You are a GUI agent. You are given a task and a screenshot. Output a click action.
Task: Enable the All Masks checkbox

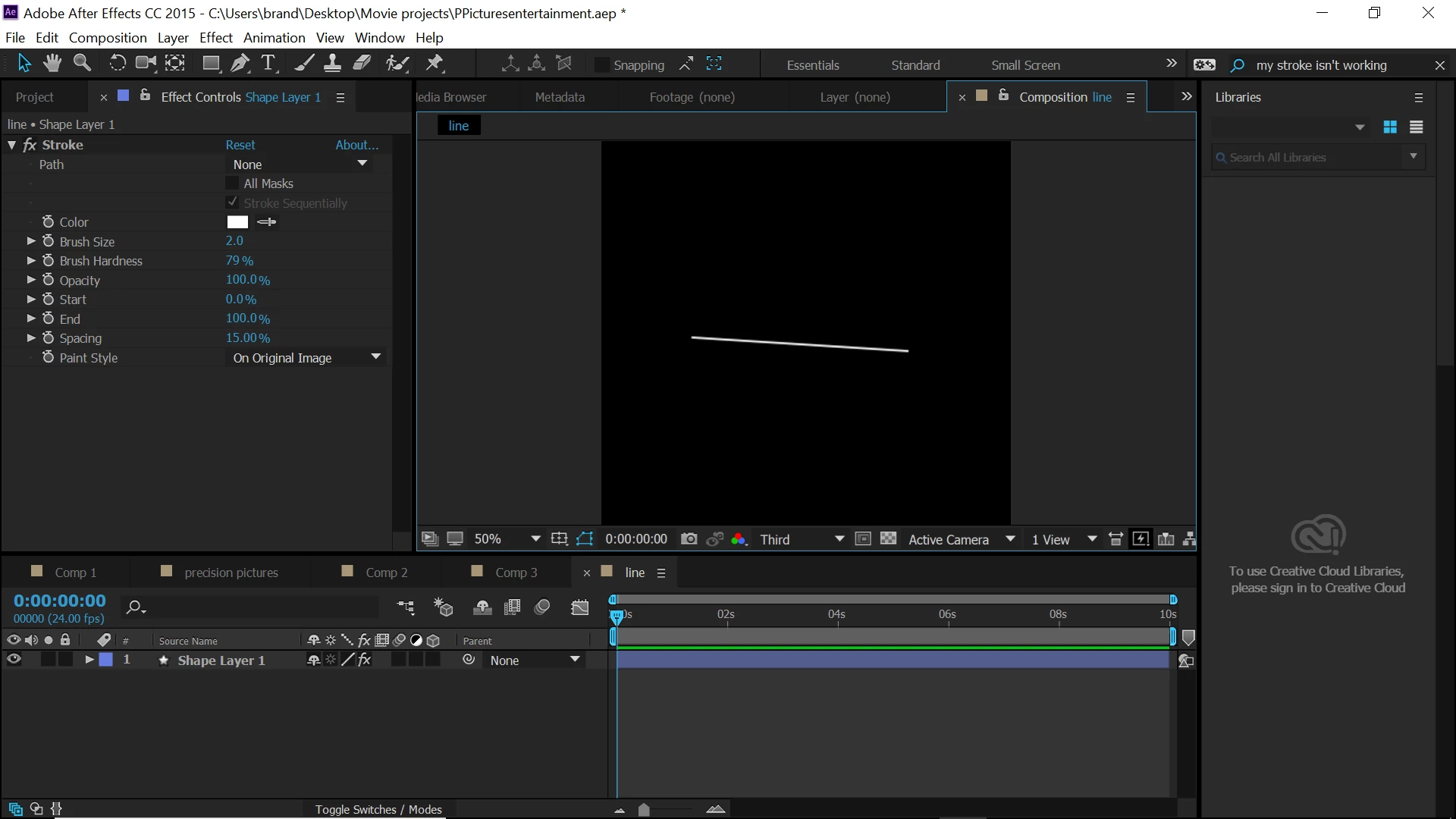tap(232, 184)
